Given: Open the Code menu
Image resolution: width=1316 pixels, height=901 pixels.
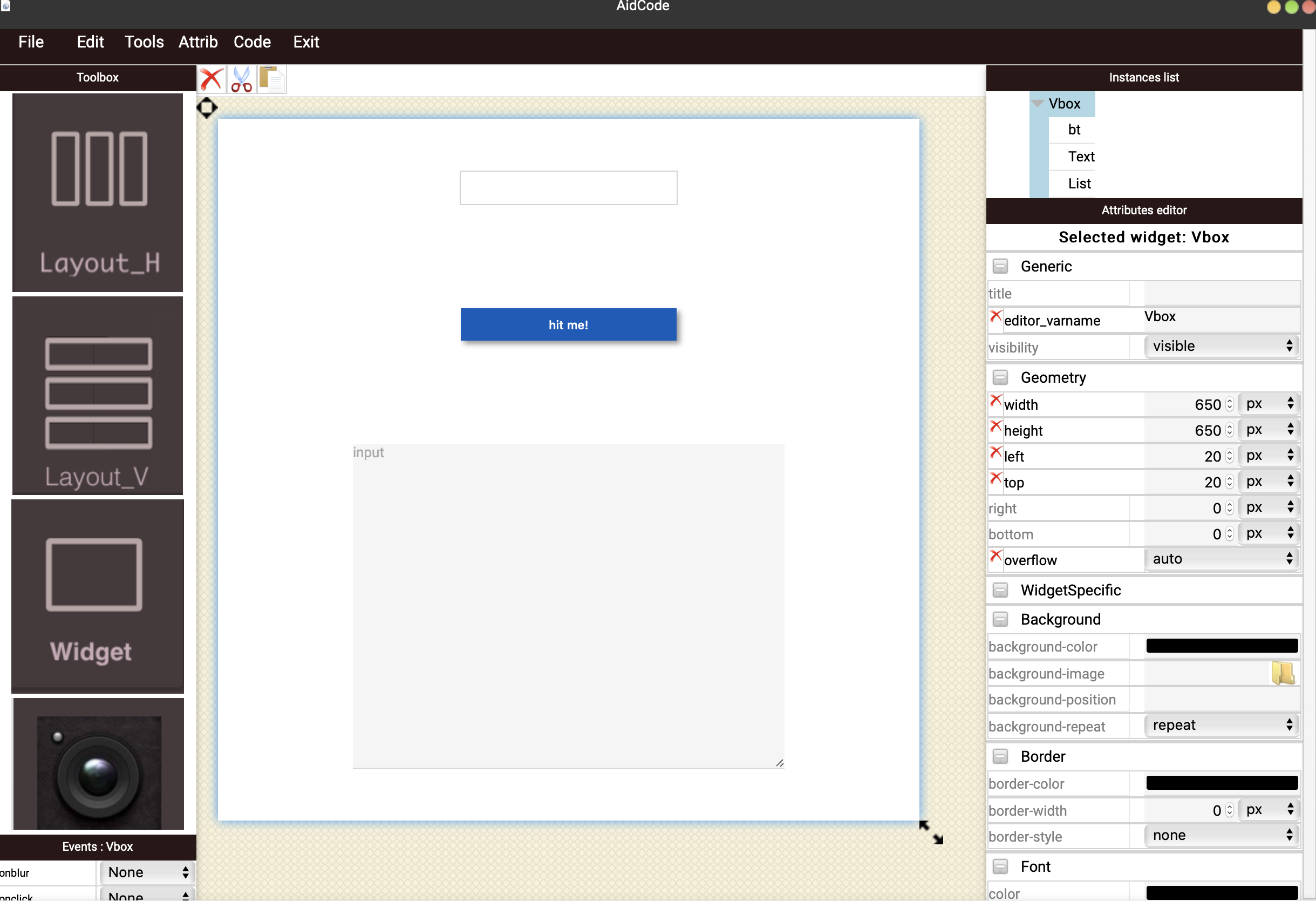Looking at the screenshot, I should [252, 42].
